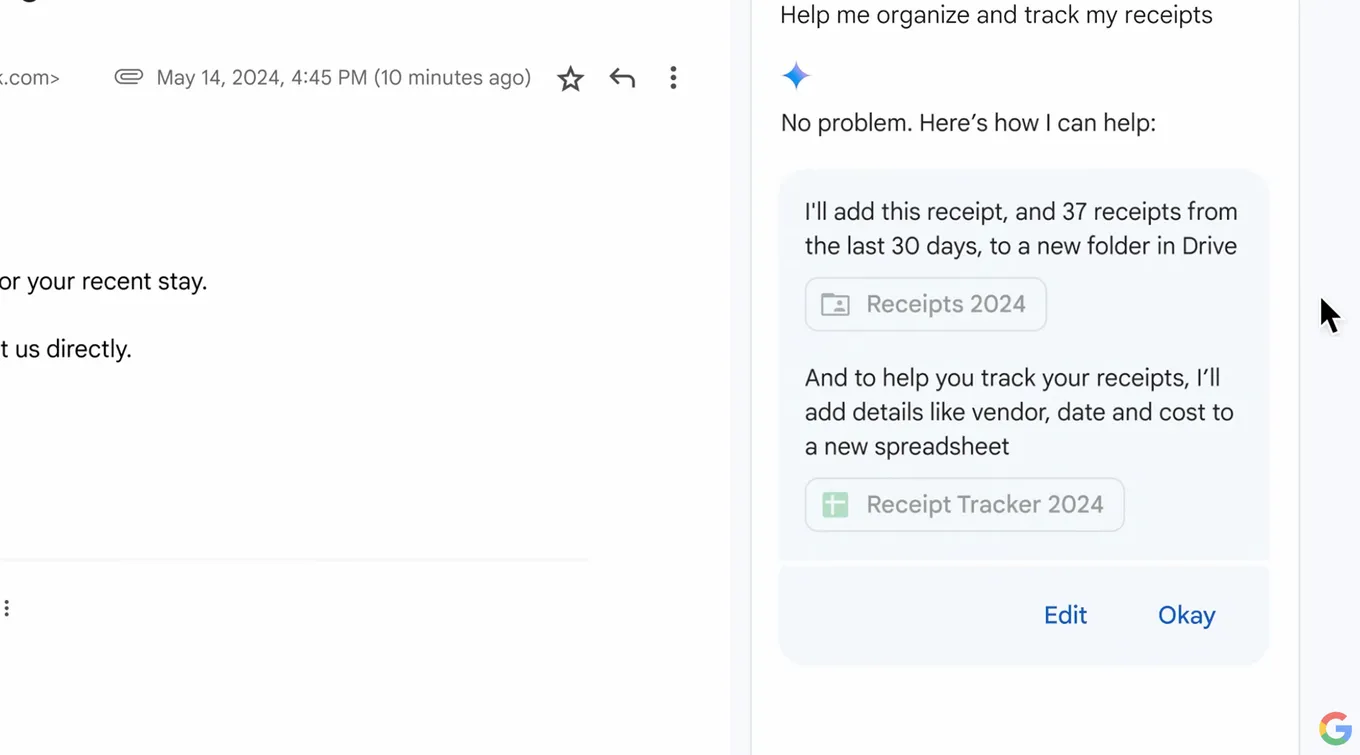
Task: Click the Gemini sparkle icon
Action: tap(796, 76)
